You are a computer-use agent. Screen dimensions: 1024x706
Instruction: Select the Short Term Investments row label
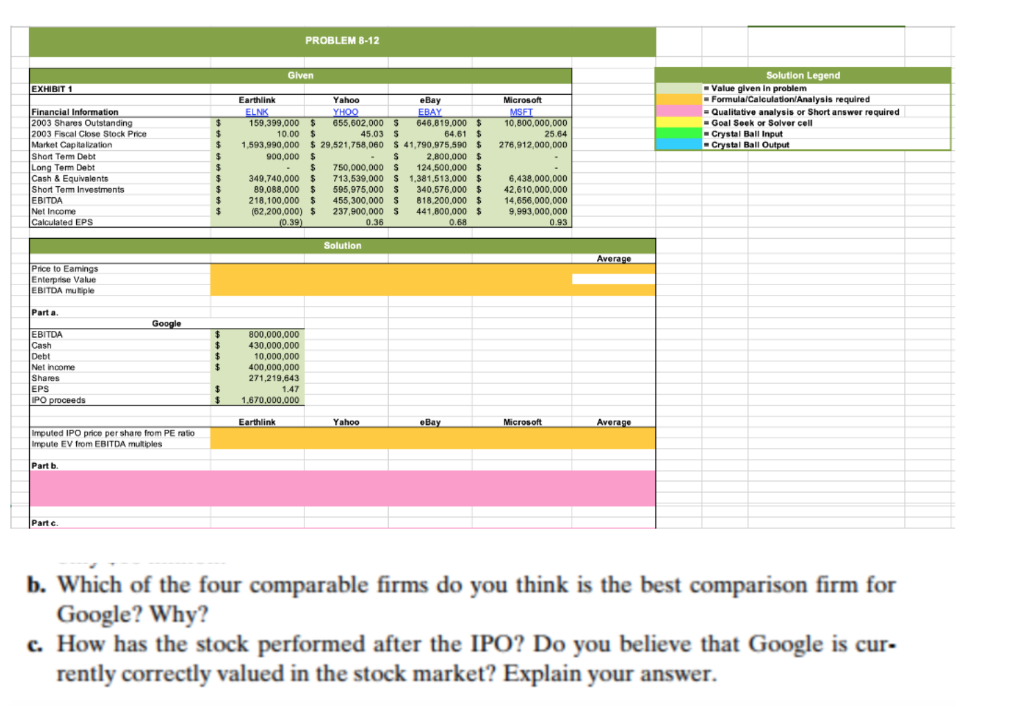[x=78, y=189]
